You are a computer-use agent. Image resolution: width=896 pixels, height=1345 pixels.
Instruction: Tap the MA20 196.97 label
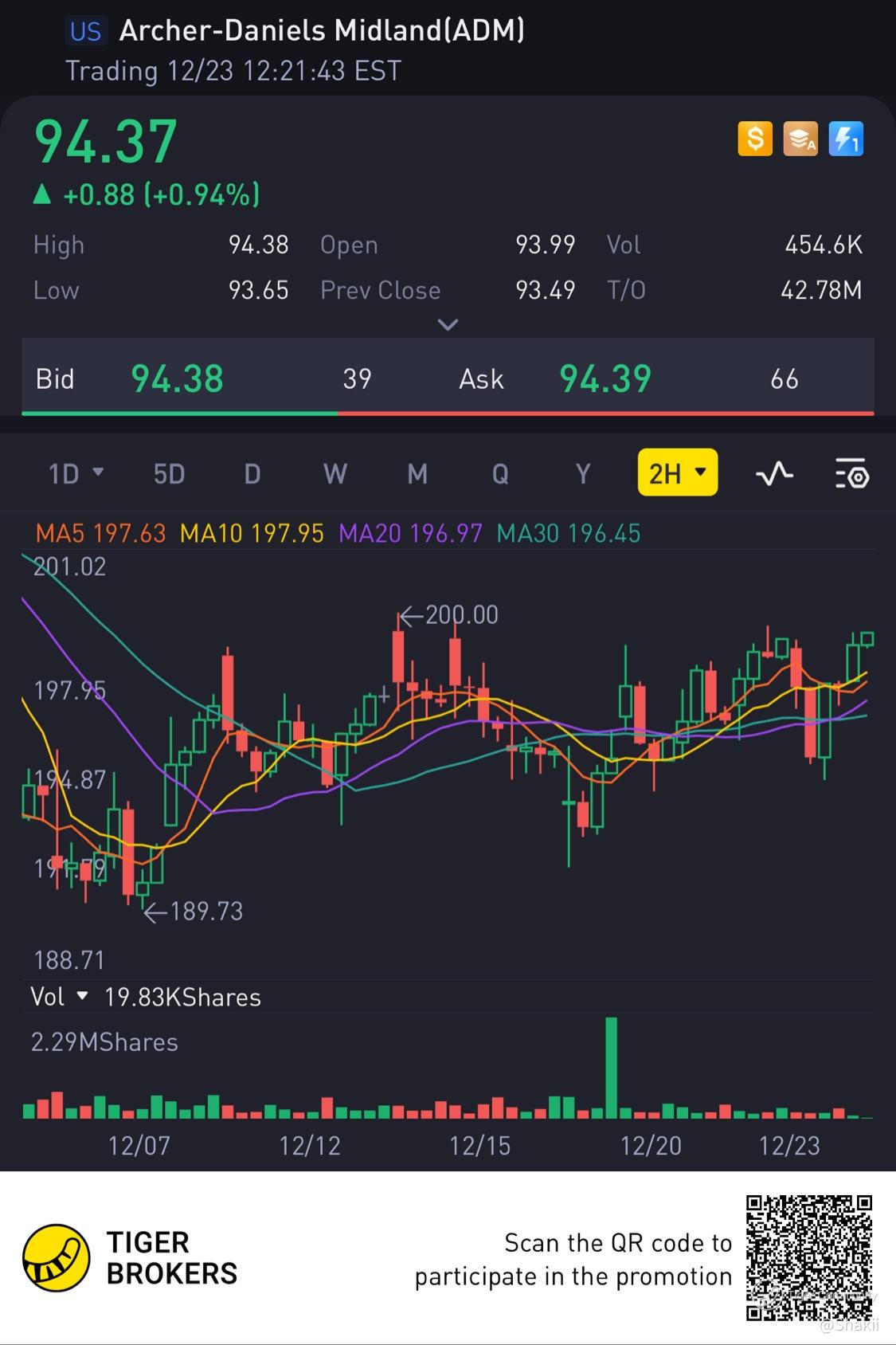tap(410, 533)
